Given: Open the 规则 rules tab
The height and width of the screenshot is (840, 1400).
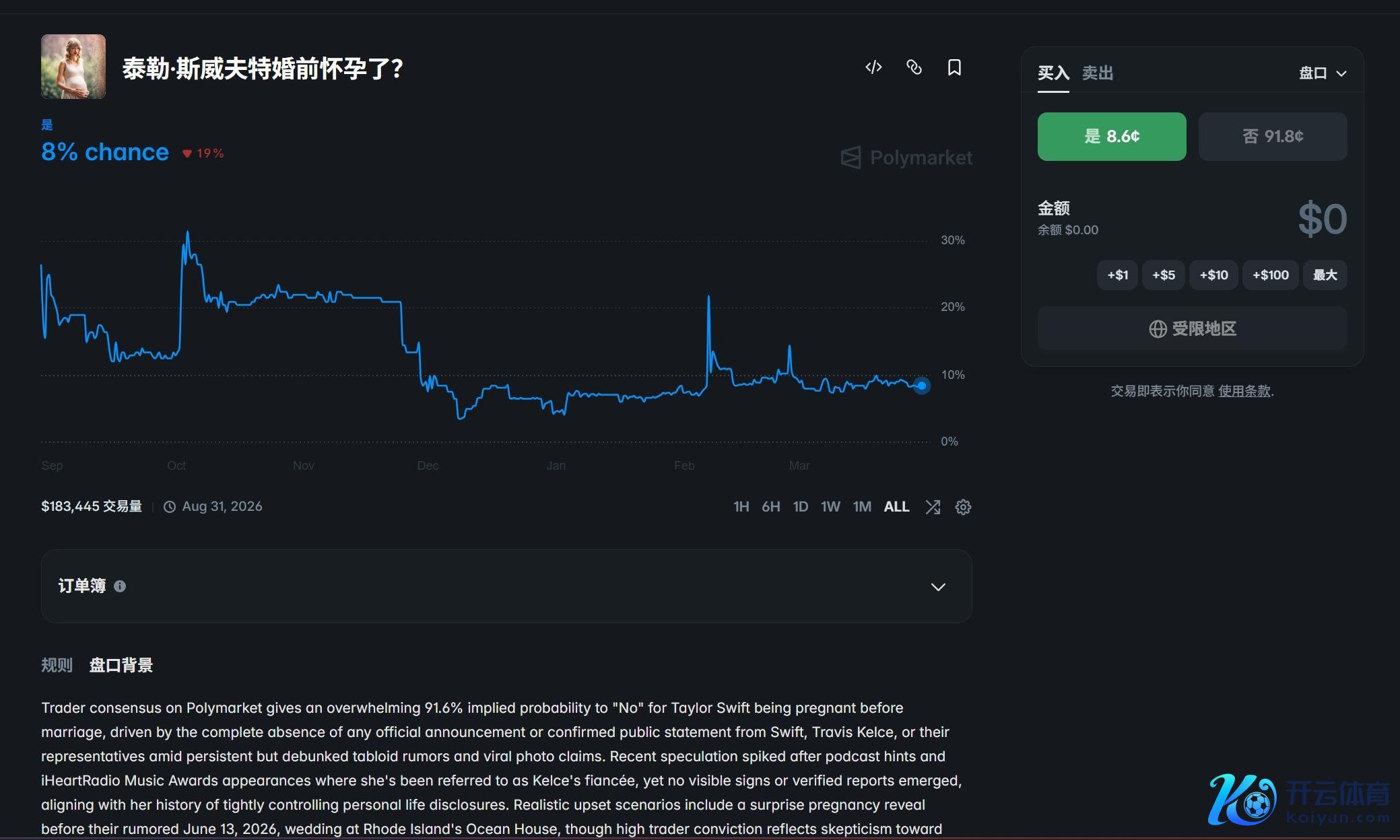Looking at the screenshot, I should tap(57, 665).
